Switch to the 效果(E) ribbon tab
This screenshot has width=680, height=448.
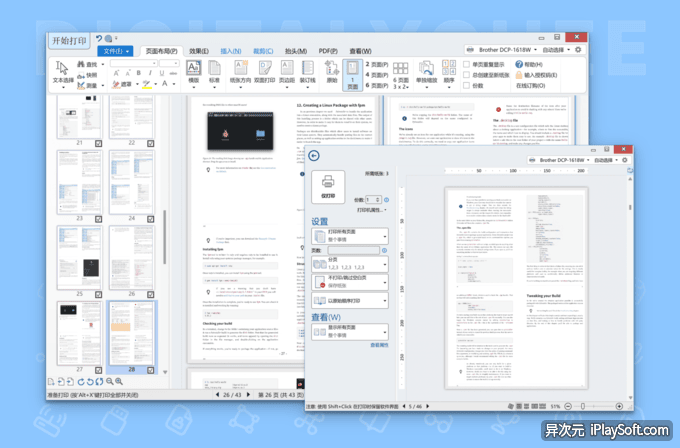199,51
